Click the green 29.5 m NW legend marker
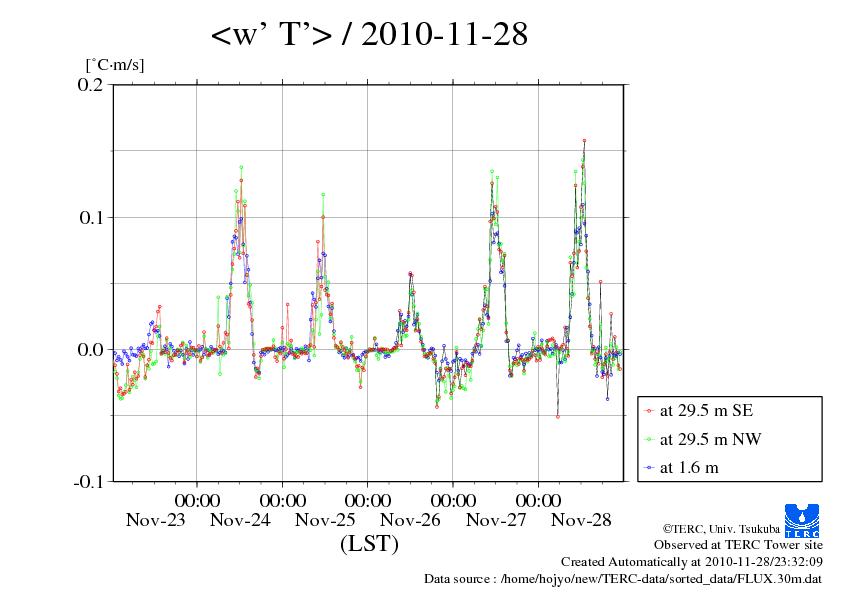The width and height of the screenshot is (842, 595). click(x=649, y=439)
